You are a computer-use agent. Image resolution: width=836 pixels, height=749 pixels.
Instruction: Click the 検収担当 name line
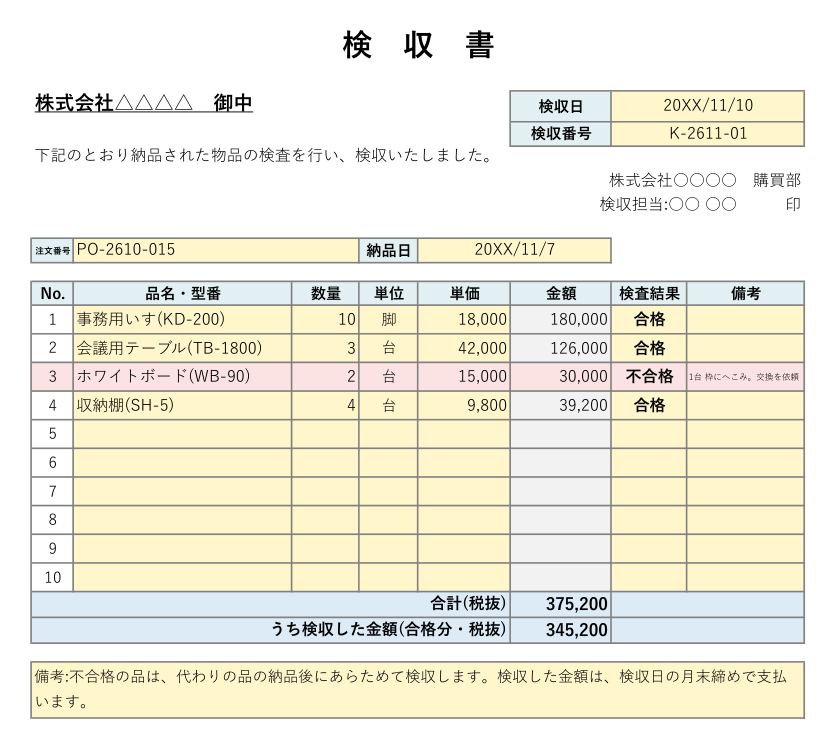pyautogui.click(x=668, y=204)
